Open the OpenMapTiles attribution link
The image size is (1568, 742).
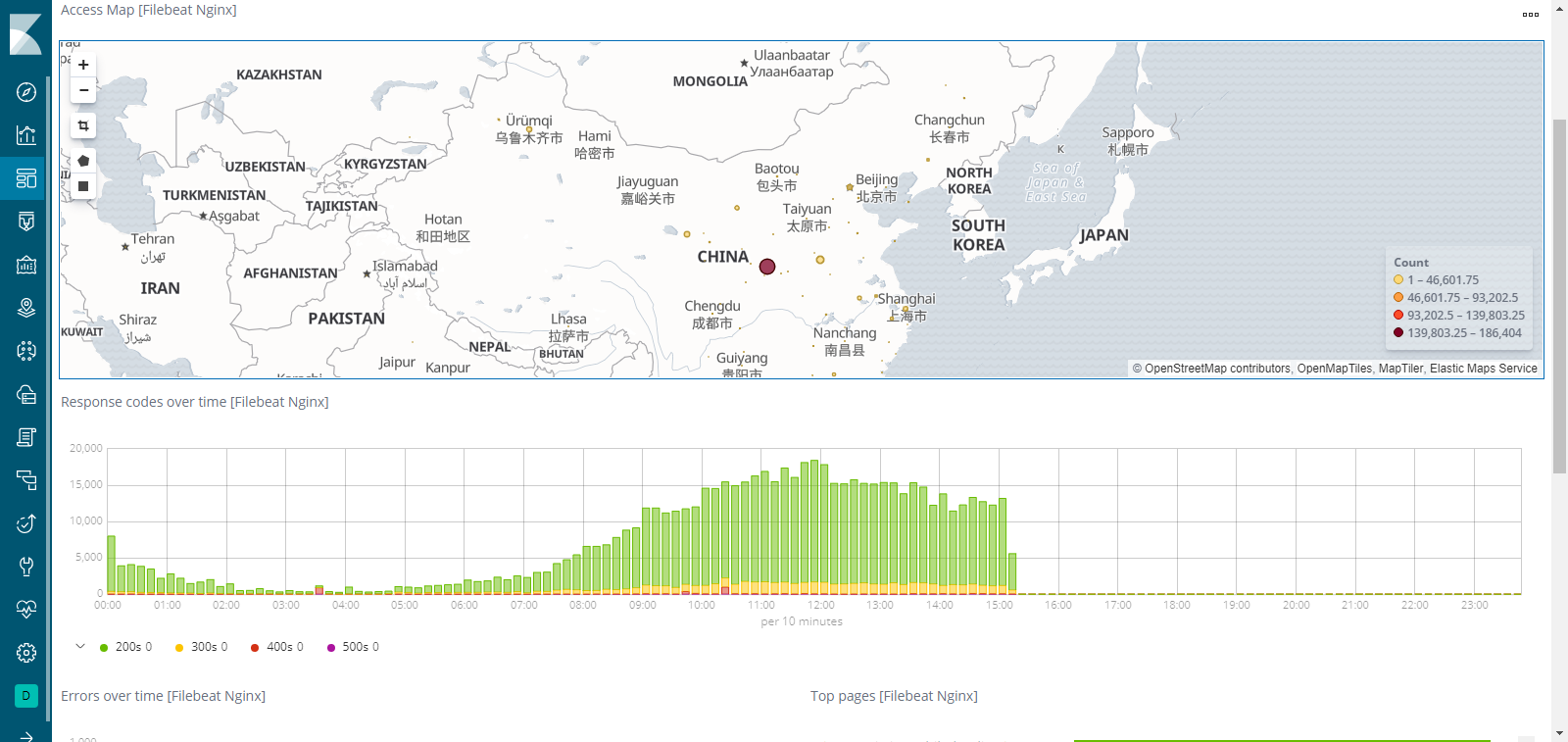click(x=1335, y=369)
